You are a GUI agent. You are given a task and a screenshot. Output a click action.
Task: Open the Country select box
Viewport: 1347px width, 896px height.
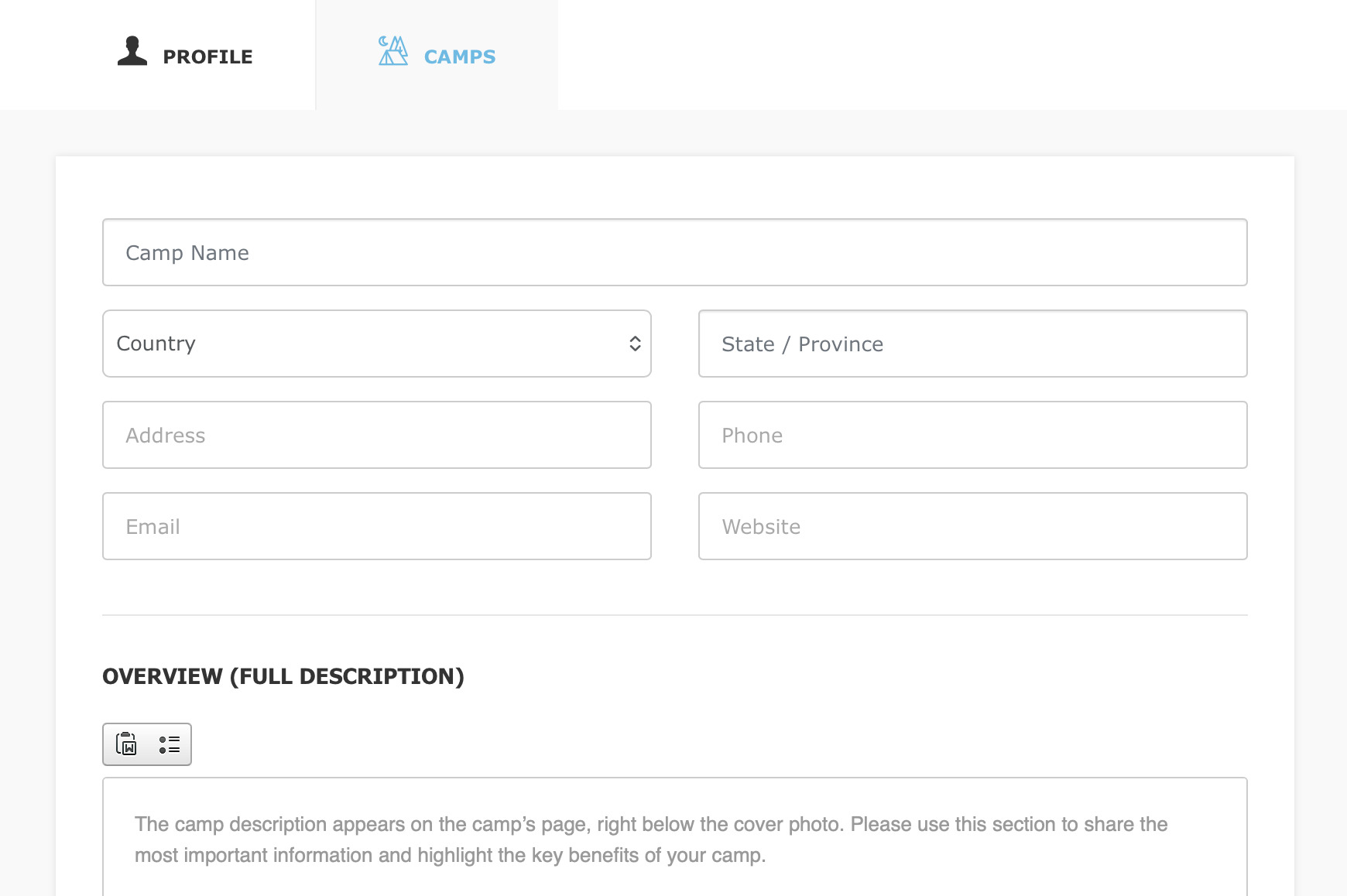(376, 344)
